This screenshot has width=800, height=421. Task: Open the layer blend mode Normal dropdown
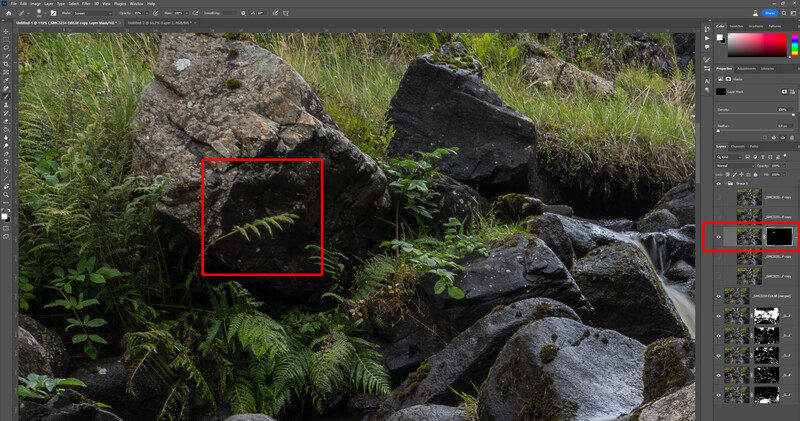click(x=735, y=166)
